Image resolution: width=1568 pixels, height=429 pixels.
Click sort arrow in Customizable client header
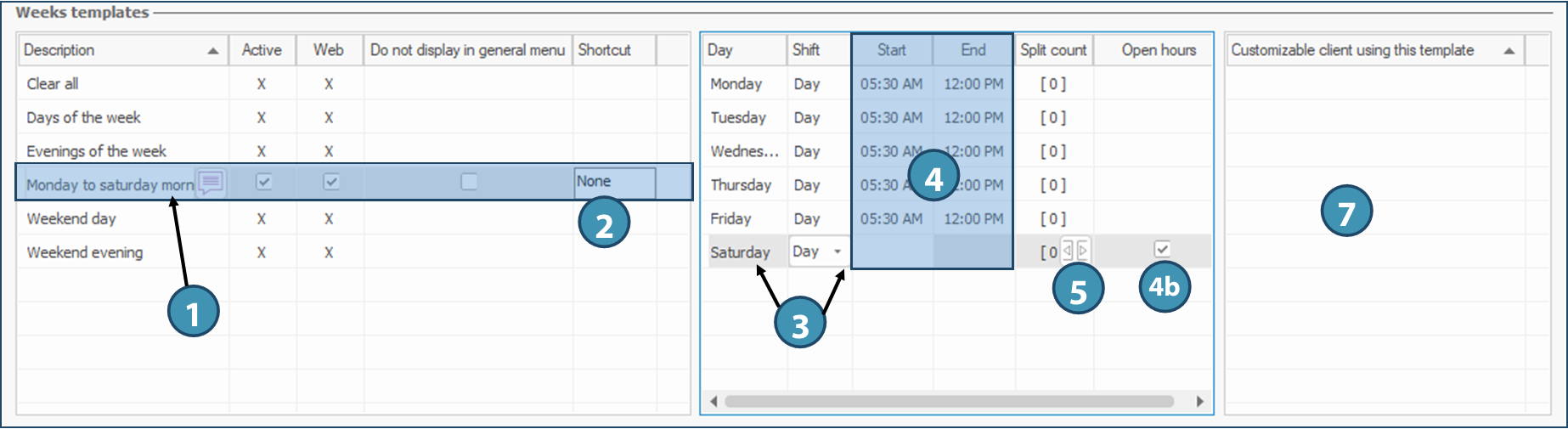point(1509,51)
